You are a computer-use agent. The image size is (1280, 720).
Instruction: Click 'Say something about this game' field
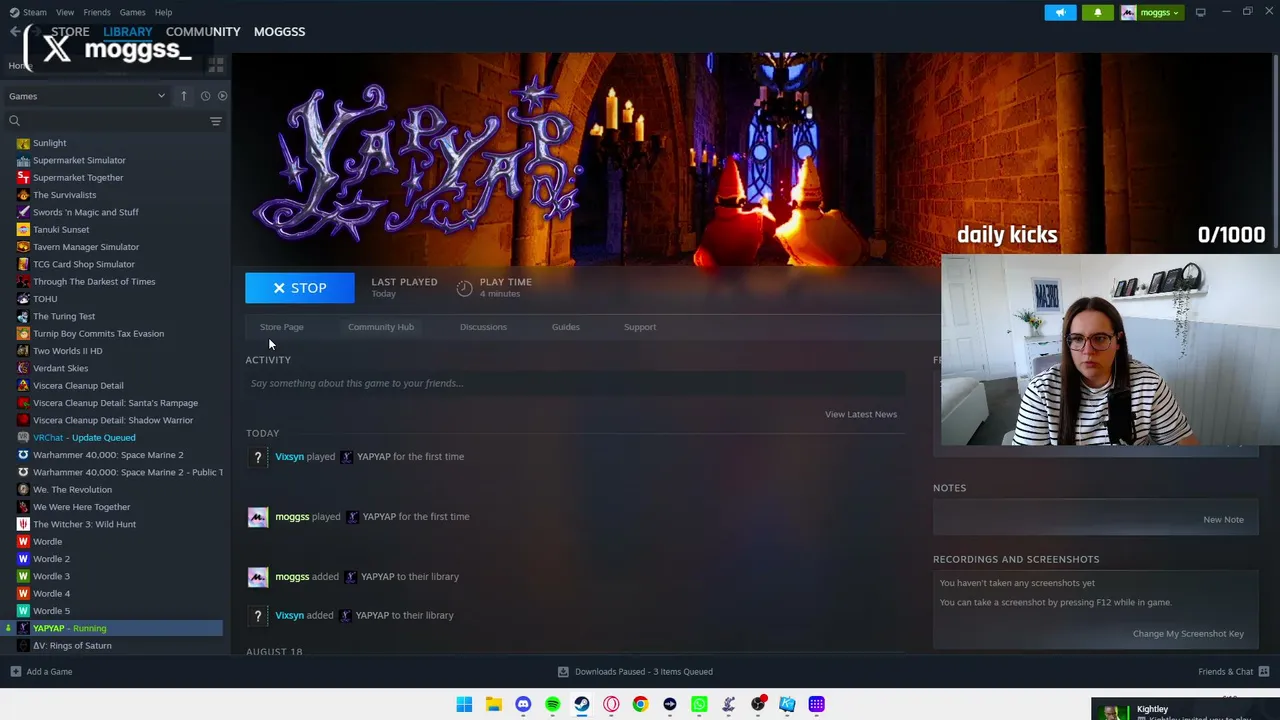(575, 383)
